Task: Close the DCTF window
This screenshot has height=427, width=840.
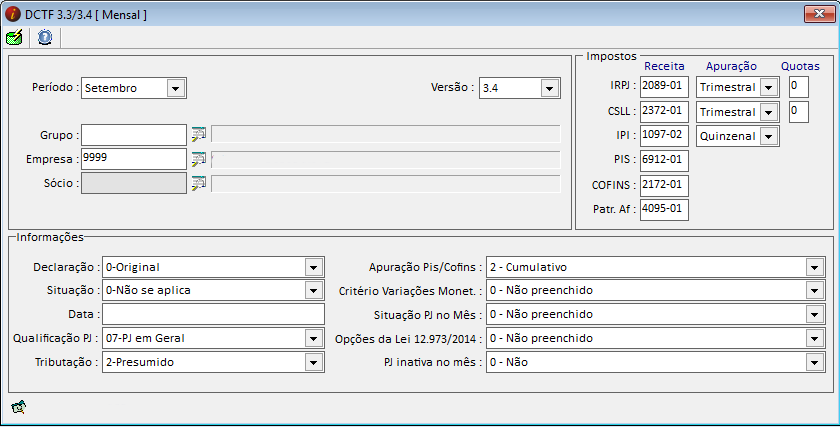Action: point(819,14)
